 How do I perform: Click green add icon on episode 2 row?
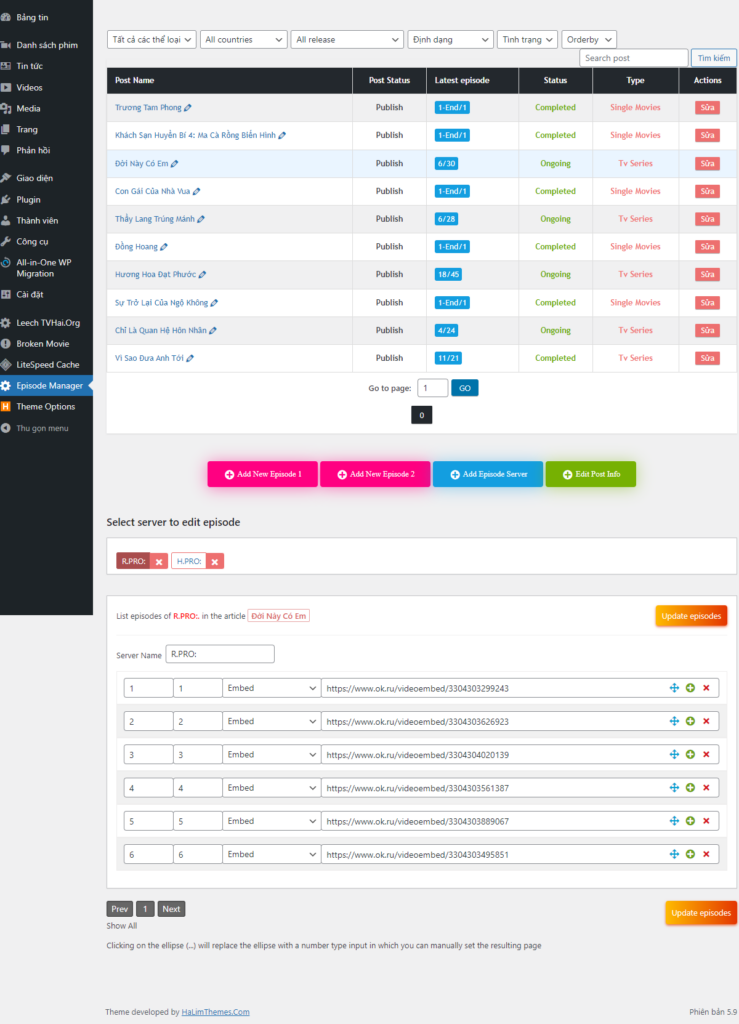(690, 722)
